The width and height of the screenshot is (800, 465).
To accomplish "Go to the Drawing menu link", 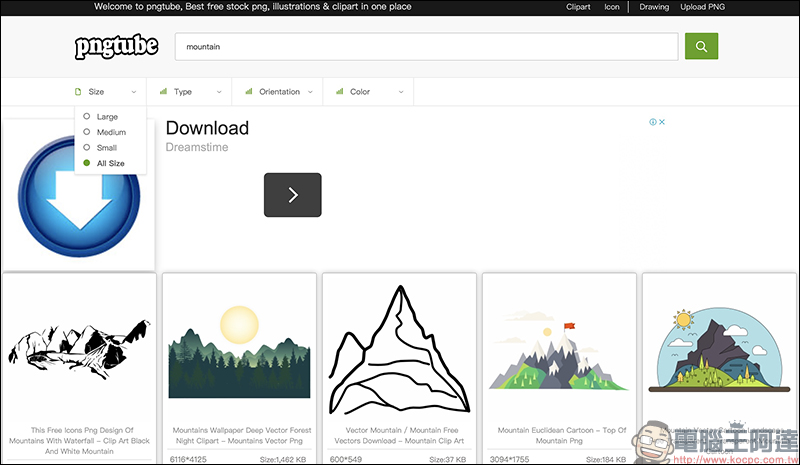I will (x=654, y=7).
